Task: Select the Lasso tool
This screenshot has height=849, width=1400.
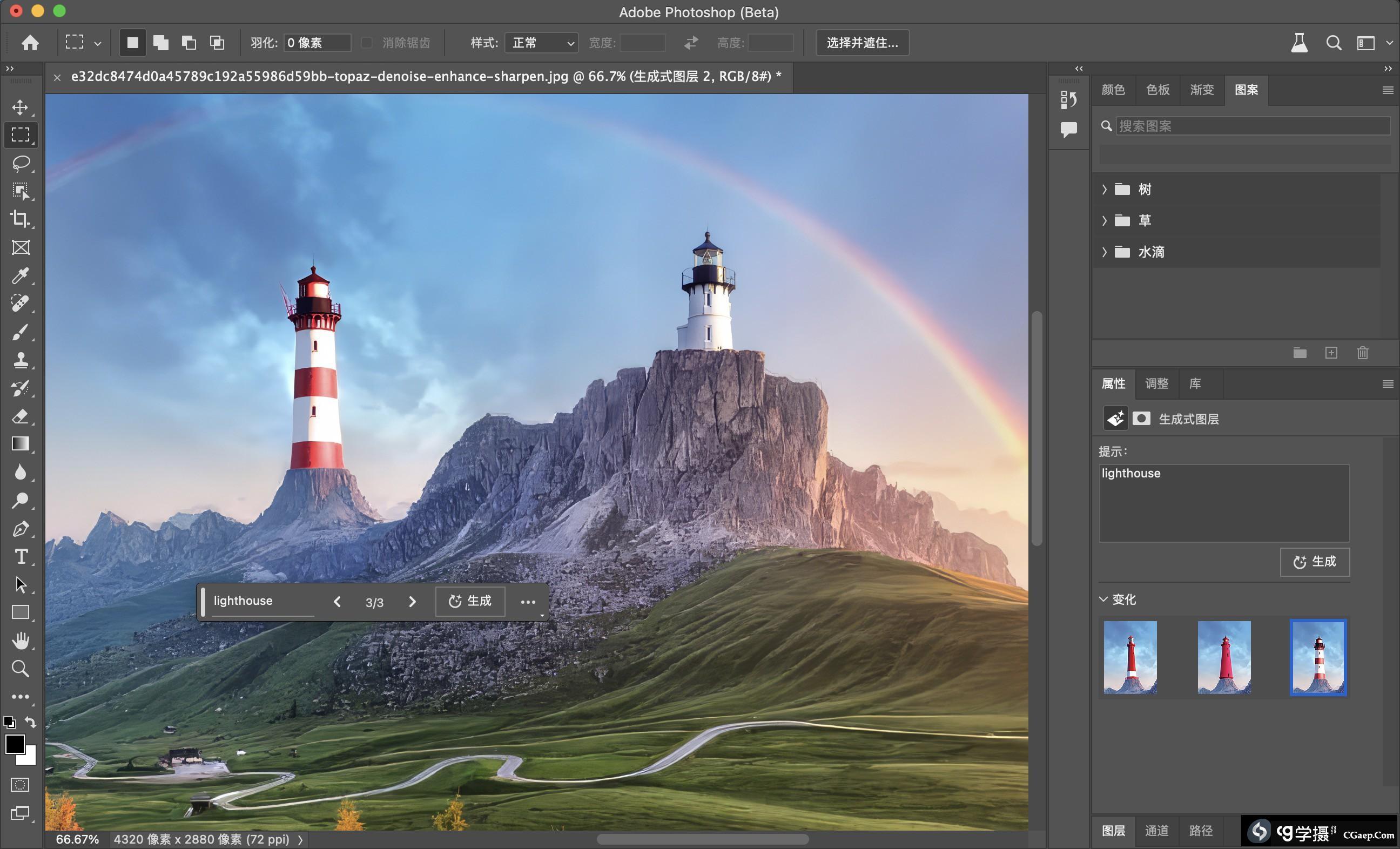Action: 21,164
